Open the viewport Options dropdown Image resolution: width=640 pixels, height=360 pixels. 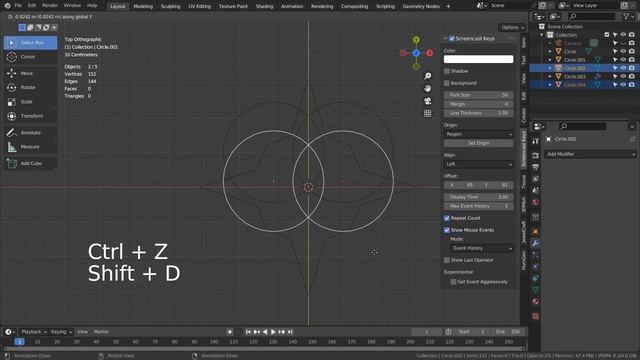point(512,27)
